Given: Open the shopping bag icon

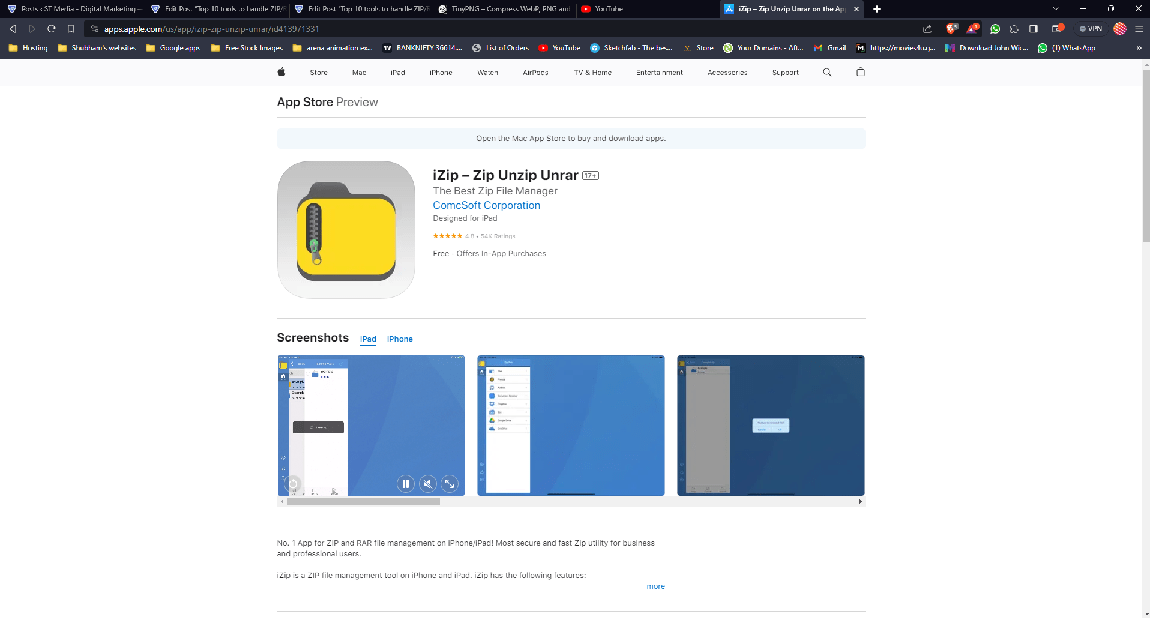Looking at the screenshot, I should click(x=860, y=72).
